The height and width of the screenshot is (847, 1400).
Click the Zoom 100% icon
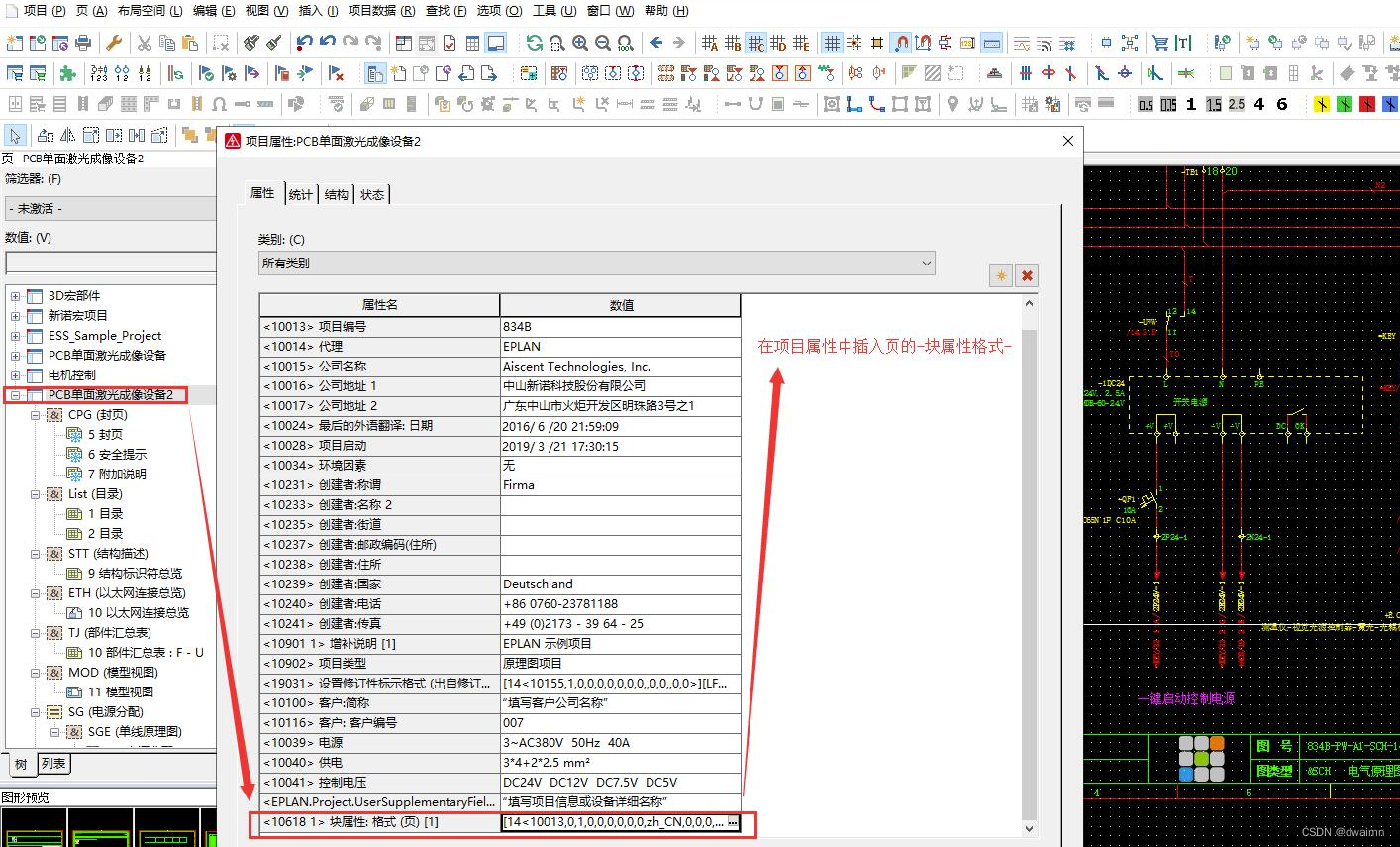pyautogui.click(x=625, y=43)
